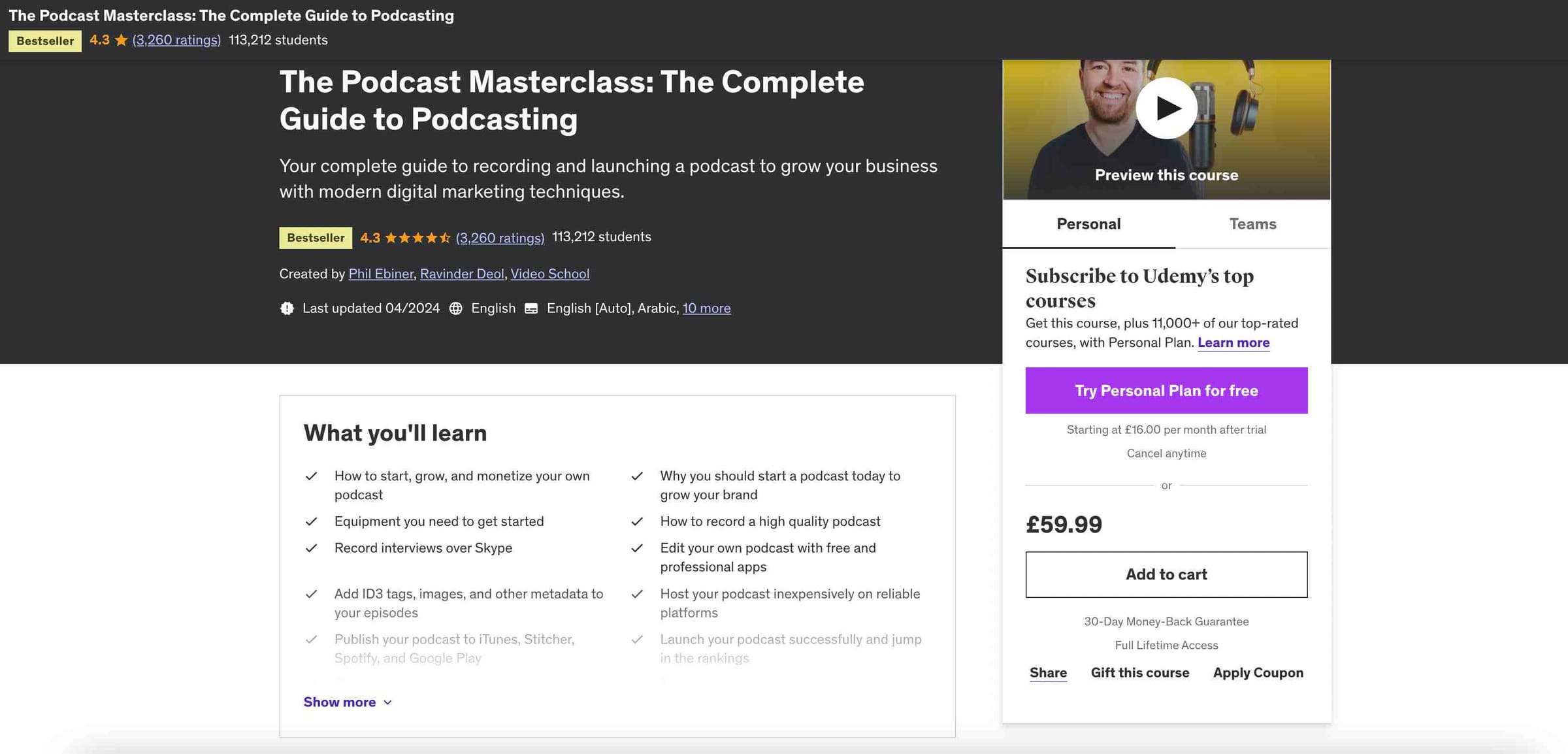Open the 10 more subtitle languages list

pos(706,308)
